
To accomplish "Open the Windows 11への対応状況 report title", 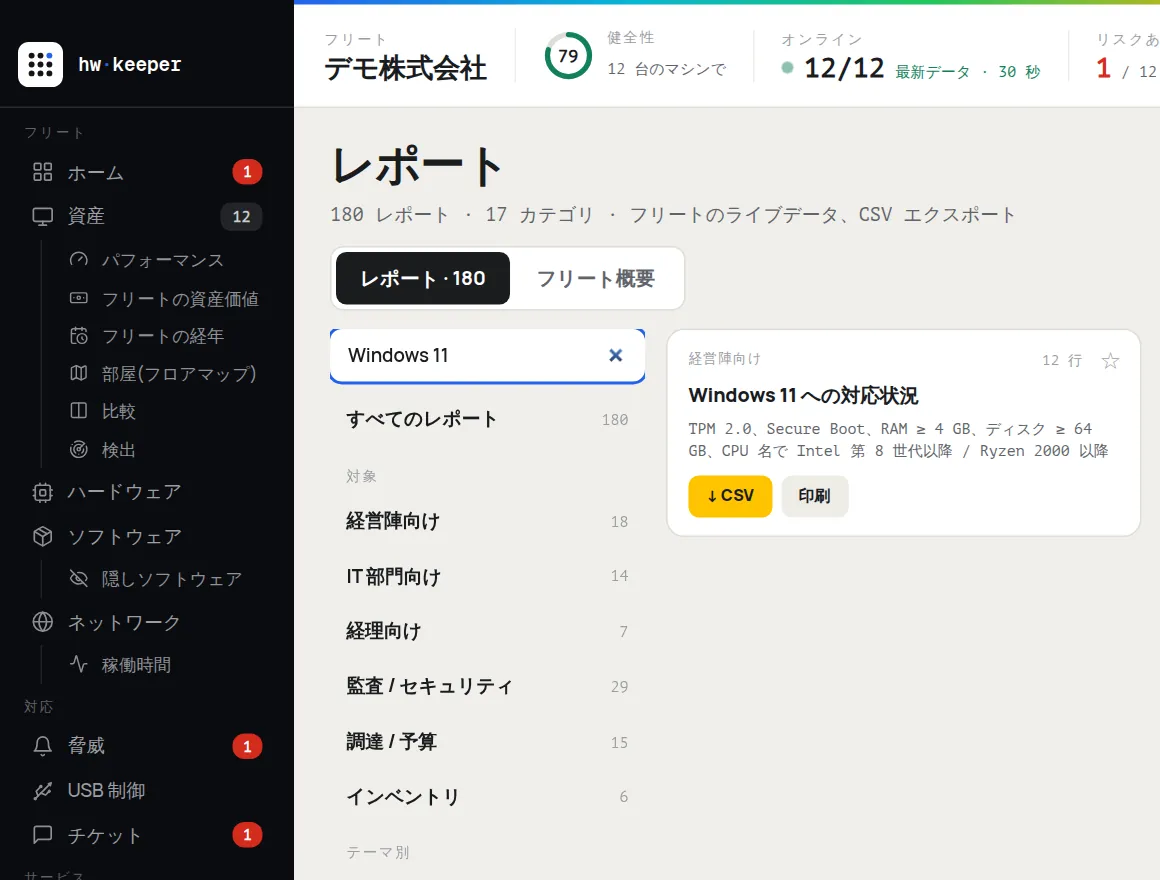I will [803, 396].
